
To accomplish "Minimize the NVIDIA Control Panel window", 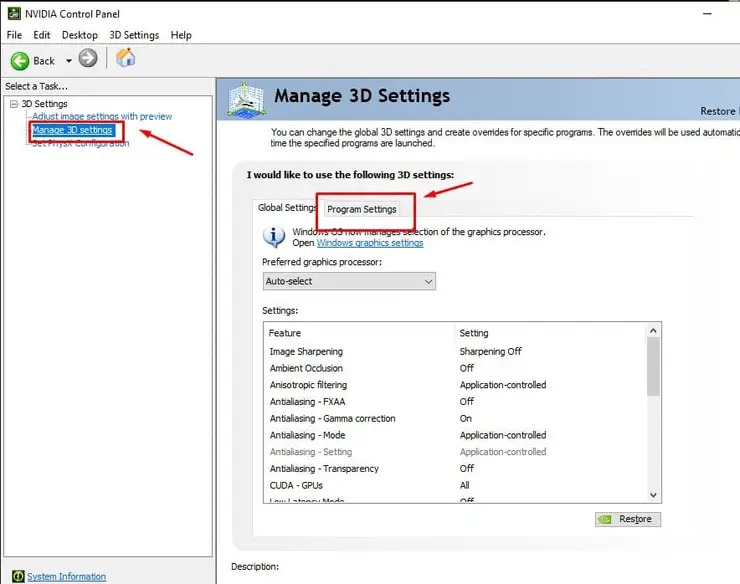I will [707, 14].
